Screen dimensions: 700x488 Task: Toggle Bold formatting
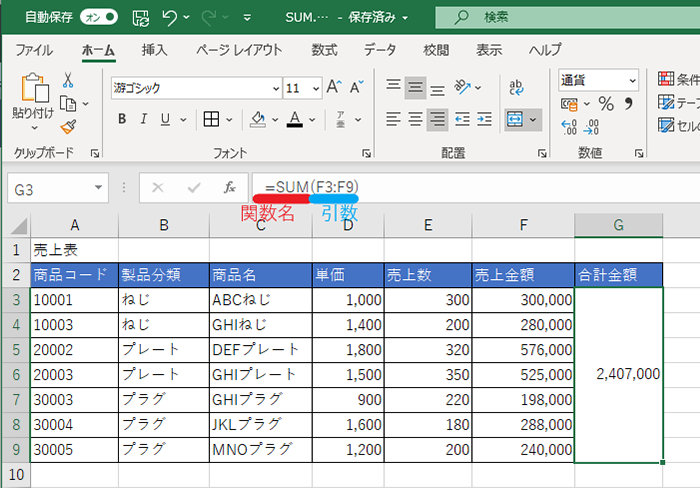(x=122, y=119)
